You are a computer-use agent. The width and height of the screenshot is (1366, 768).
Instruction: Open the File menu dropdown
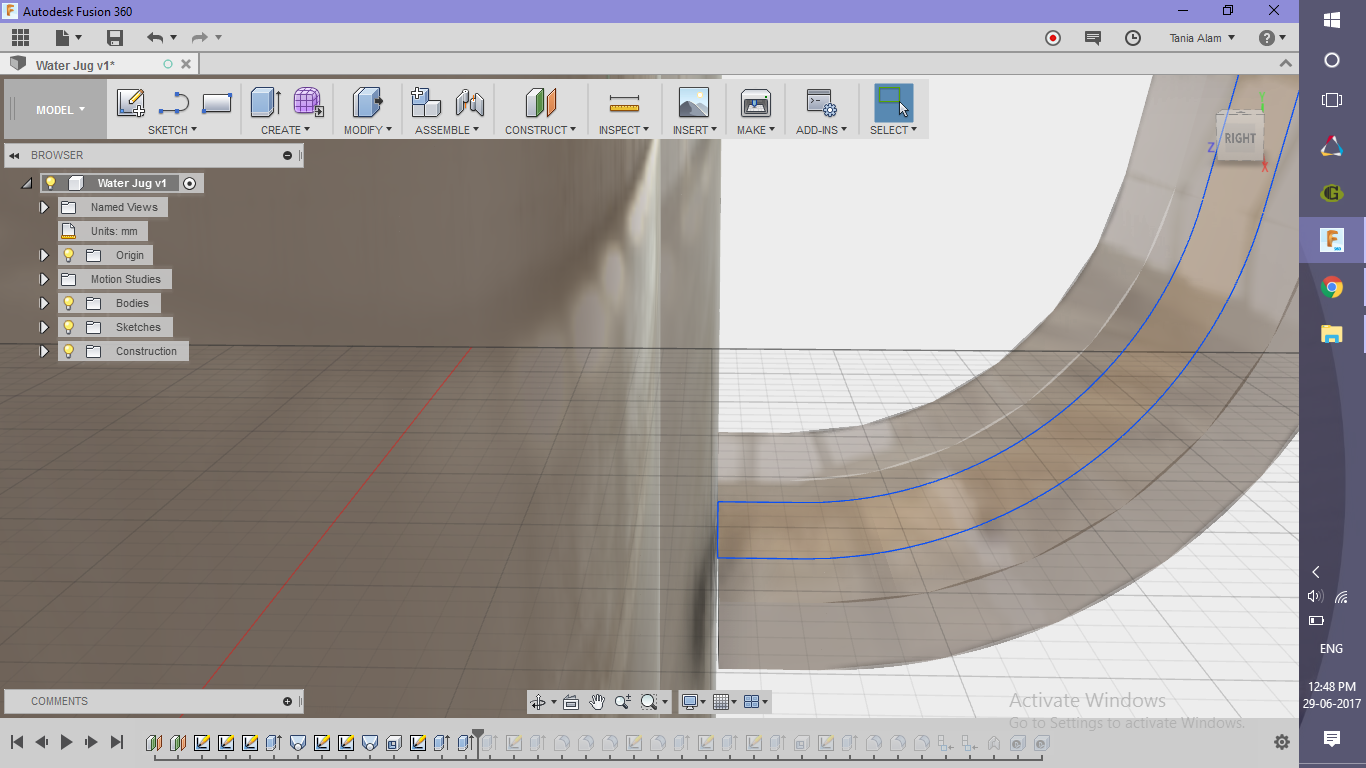pos(68,38)
